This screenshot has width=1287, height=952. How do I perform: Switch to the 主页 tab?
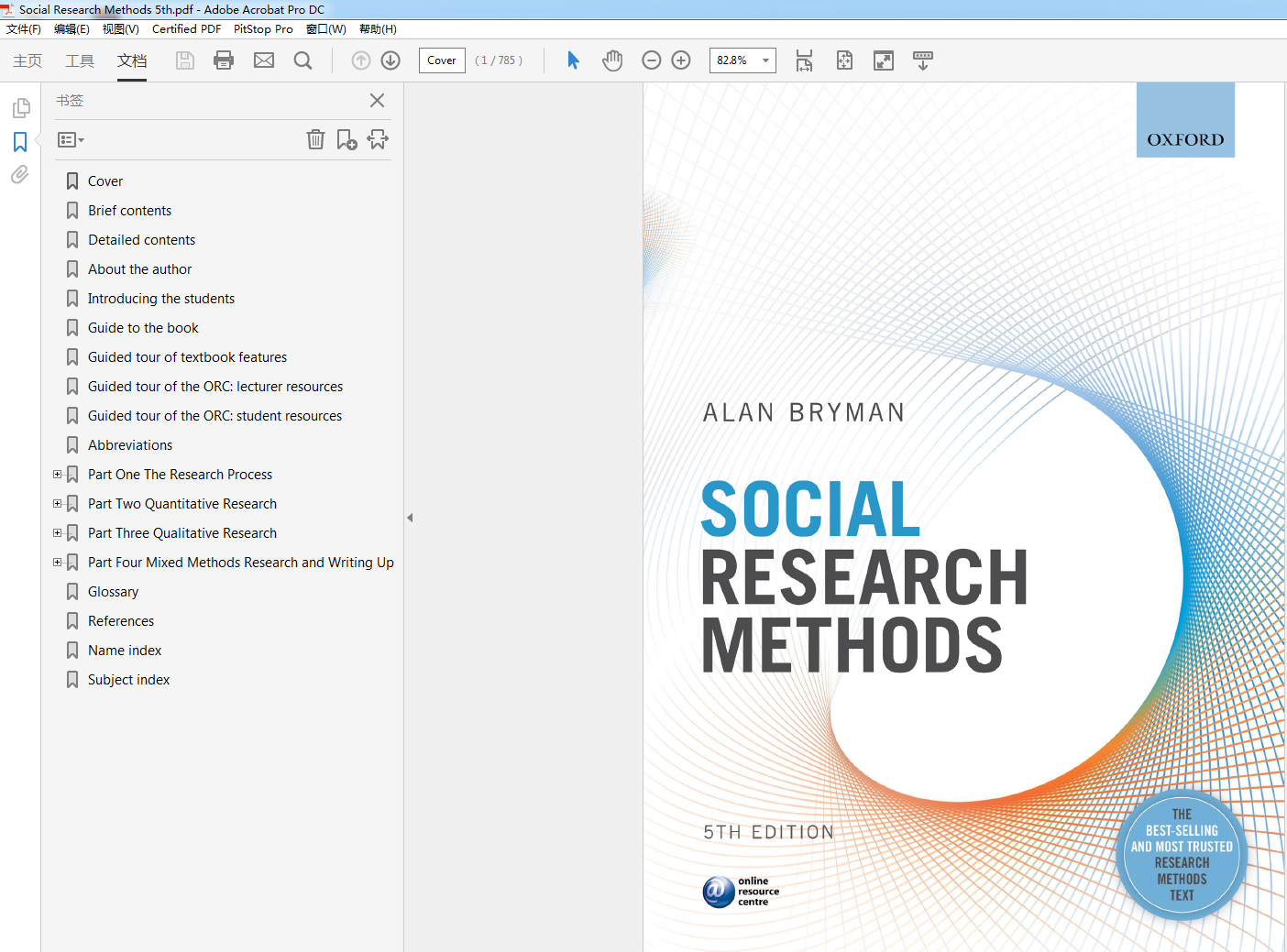27,60
